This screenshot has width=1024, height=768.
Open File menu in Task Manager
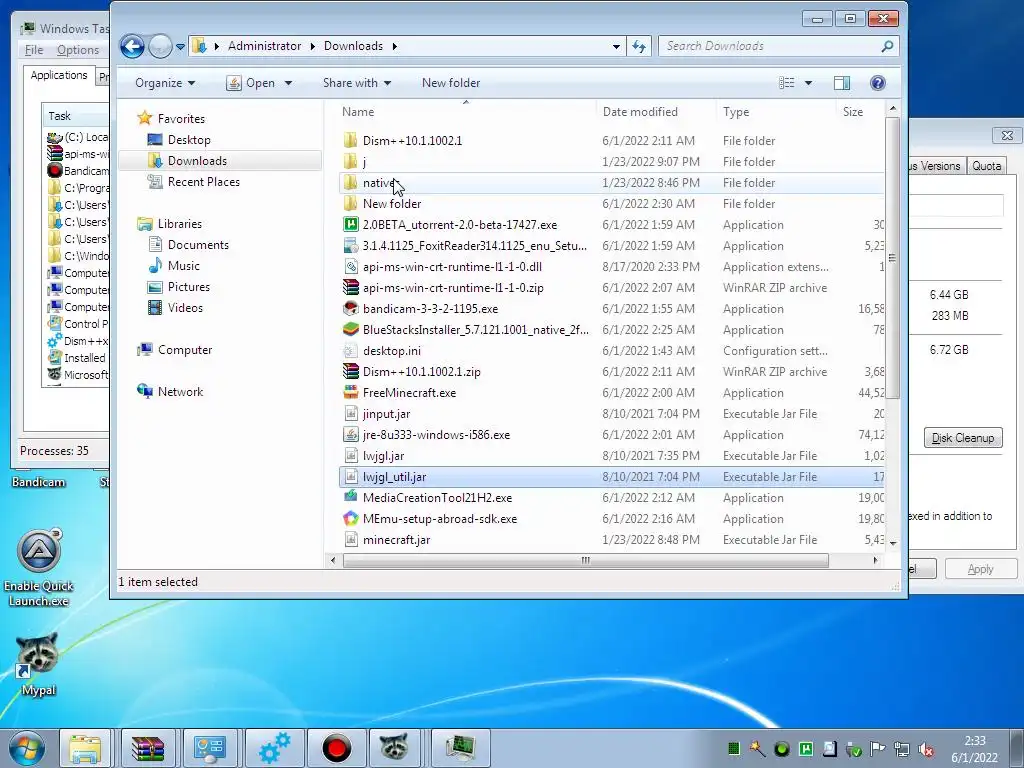pos(34,50)
